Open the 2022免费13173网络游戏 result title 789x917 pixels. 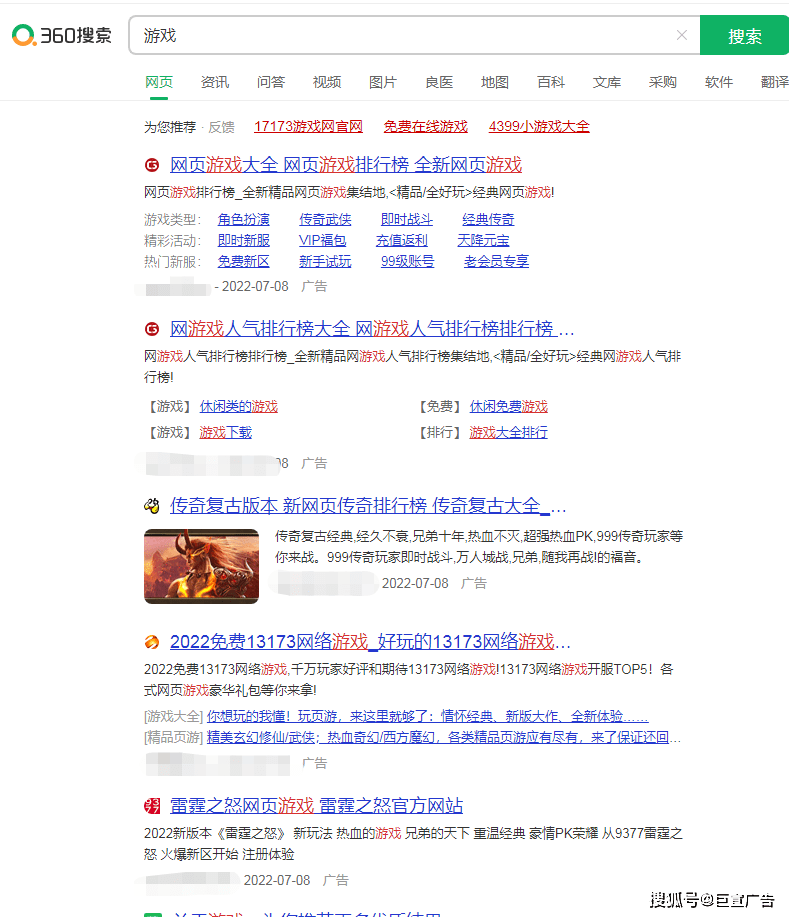pos(370,642)
